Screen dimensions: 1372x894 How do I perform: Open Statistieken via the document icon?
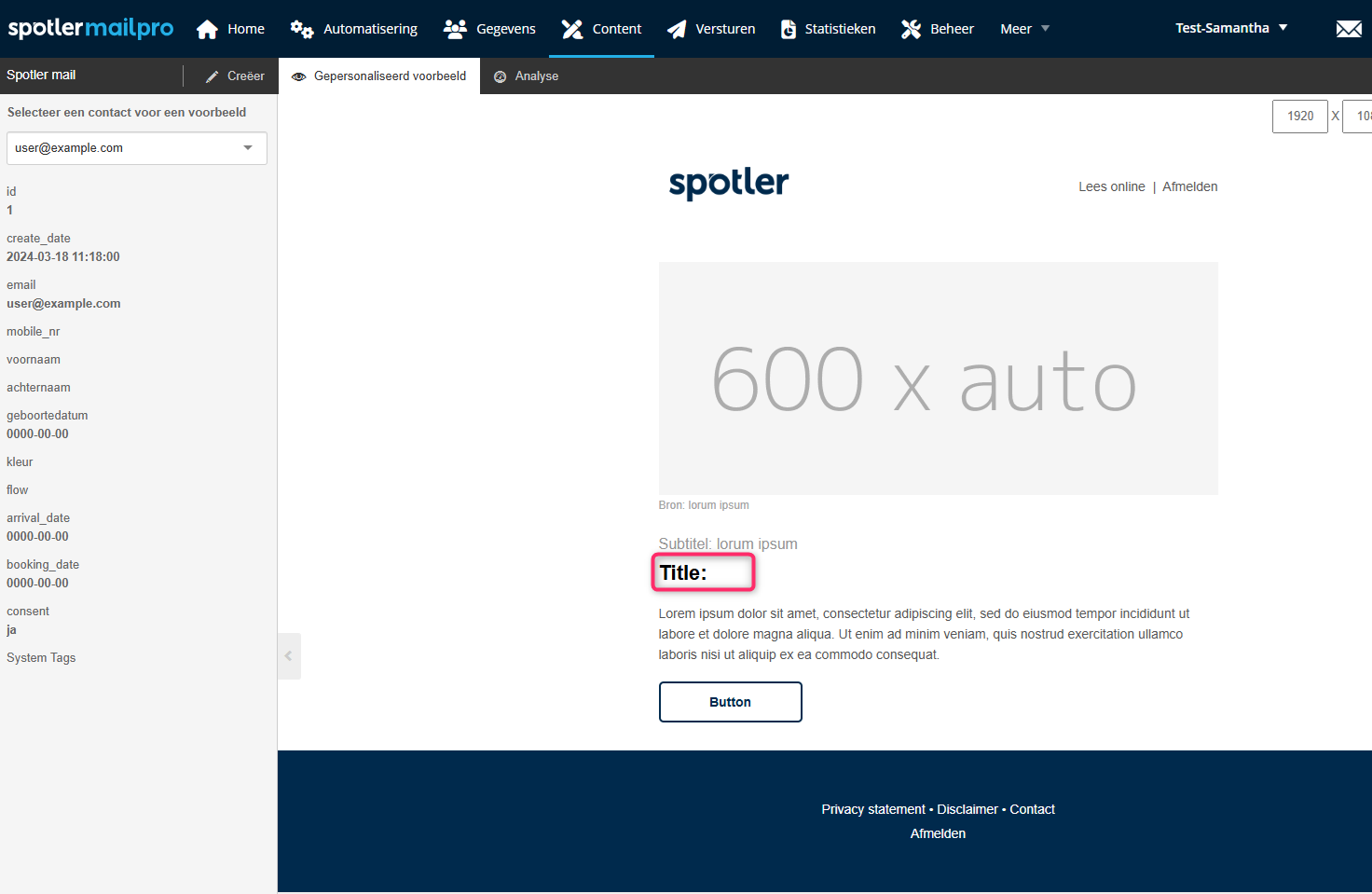[789, 29]
